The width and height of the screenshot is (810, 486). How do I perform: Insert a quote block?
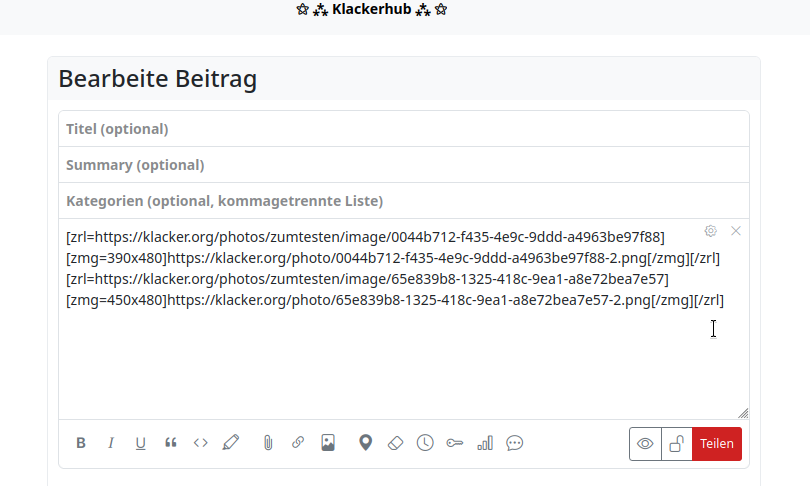coord(171,443)
